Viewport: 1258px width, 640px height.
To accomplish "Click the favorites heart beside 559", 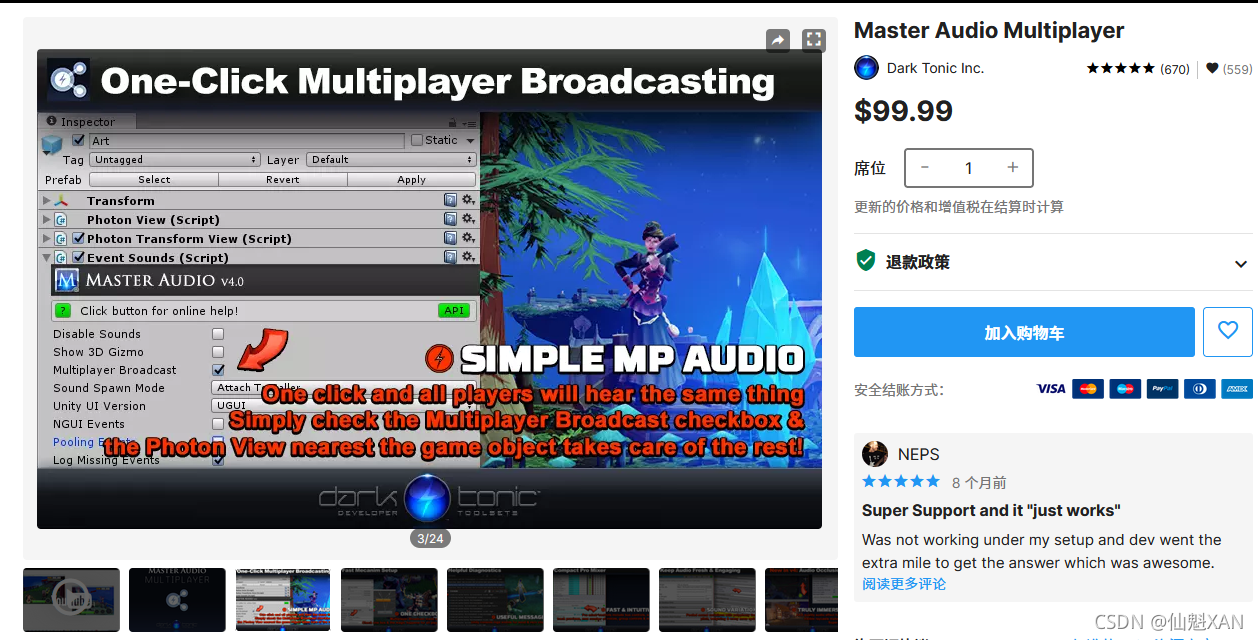I will pos(1212,69).
